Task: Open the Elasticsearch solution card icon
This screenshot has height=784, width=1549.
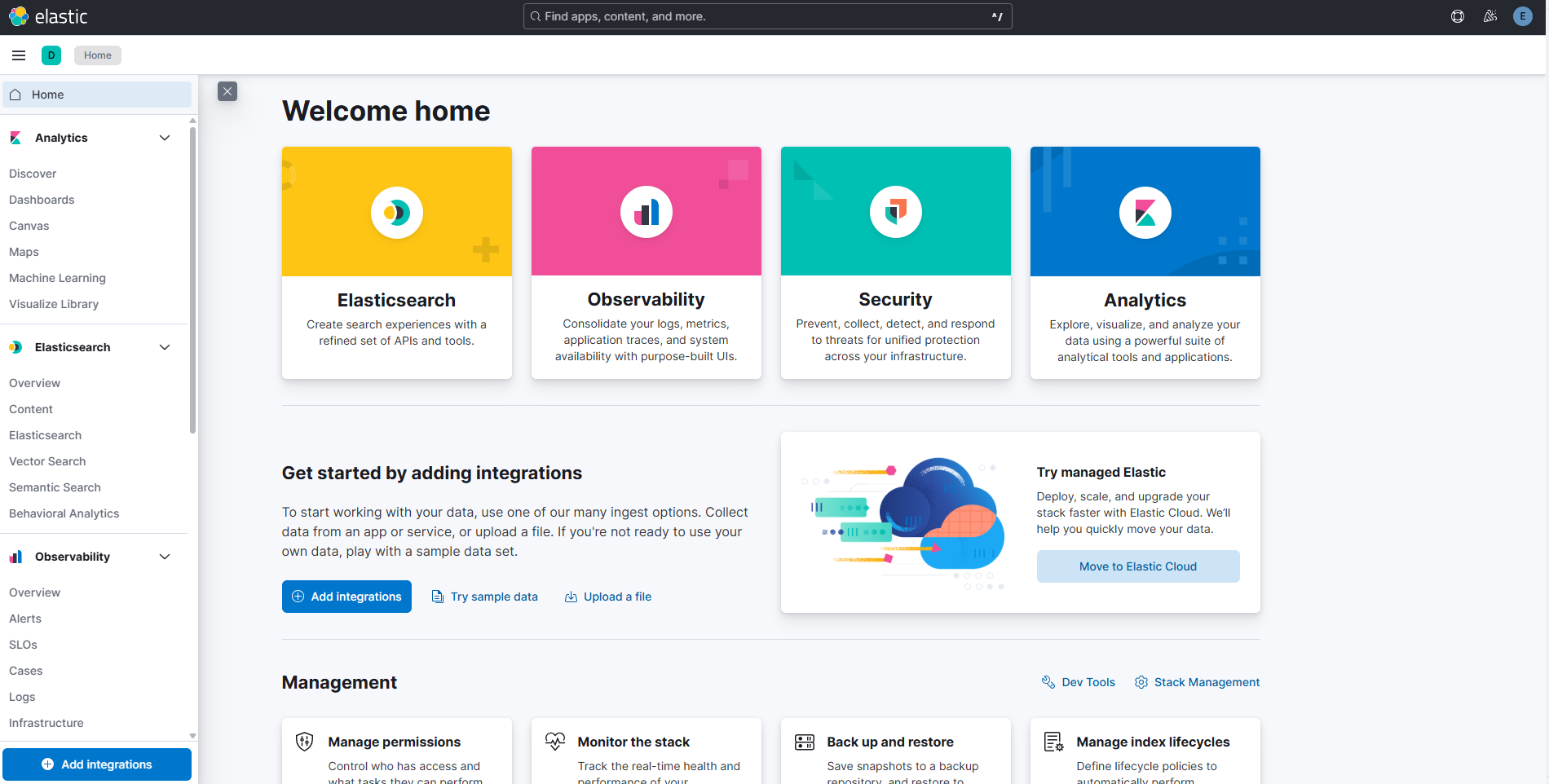Action: pos(397,213)
